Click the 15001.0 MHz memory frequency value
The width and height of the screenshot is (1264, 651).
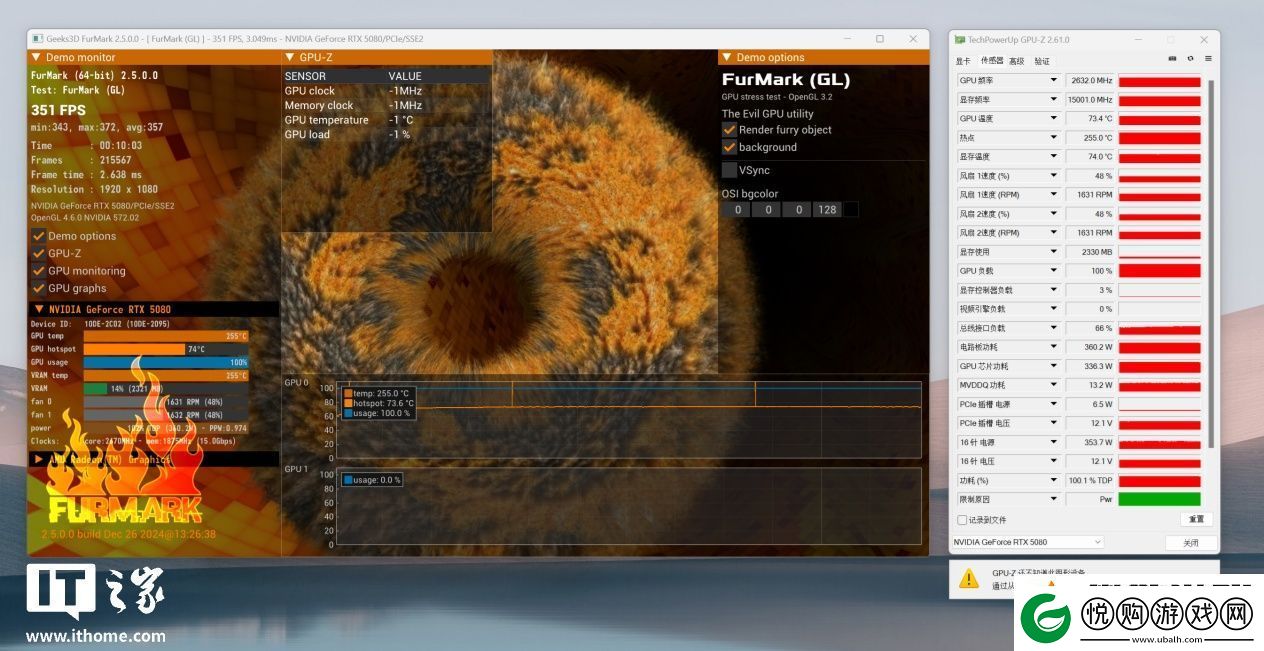(x=1090, y=99)
